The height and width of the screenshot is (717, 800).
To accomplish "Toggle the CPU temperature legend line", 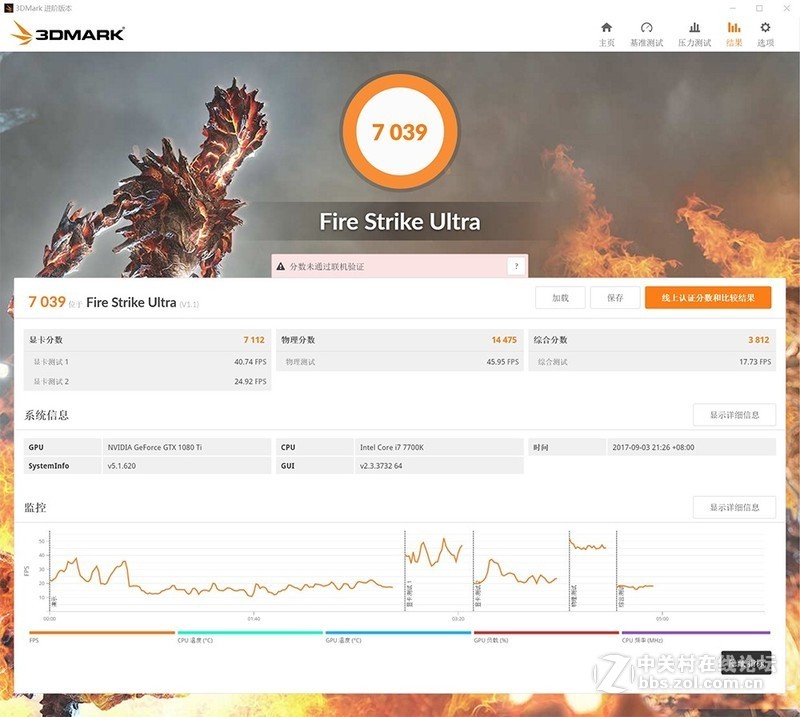I will pyautogui.click(x=250, y=632).
